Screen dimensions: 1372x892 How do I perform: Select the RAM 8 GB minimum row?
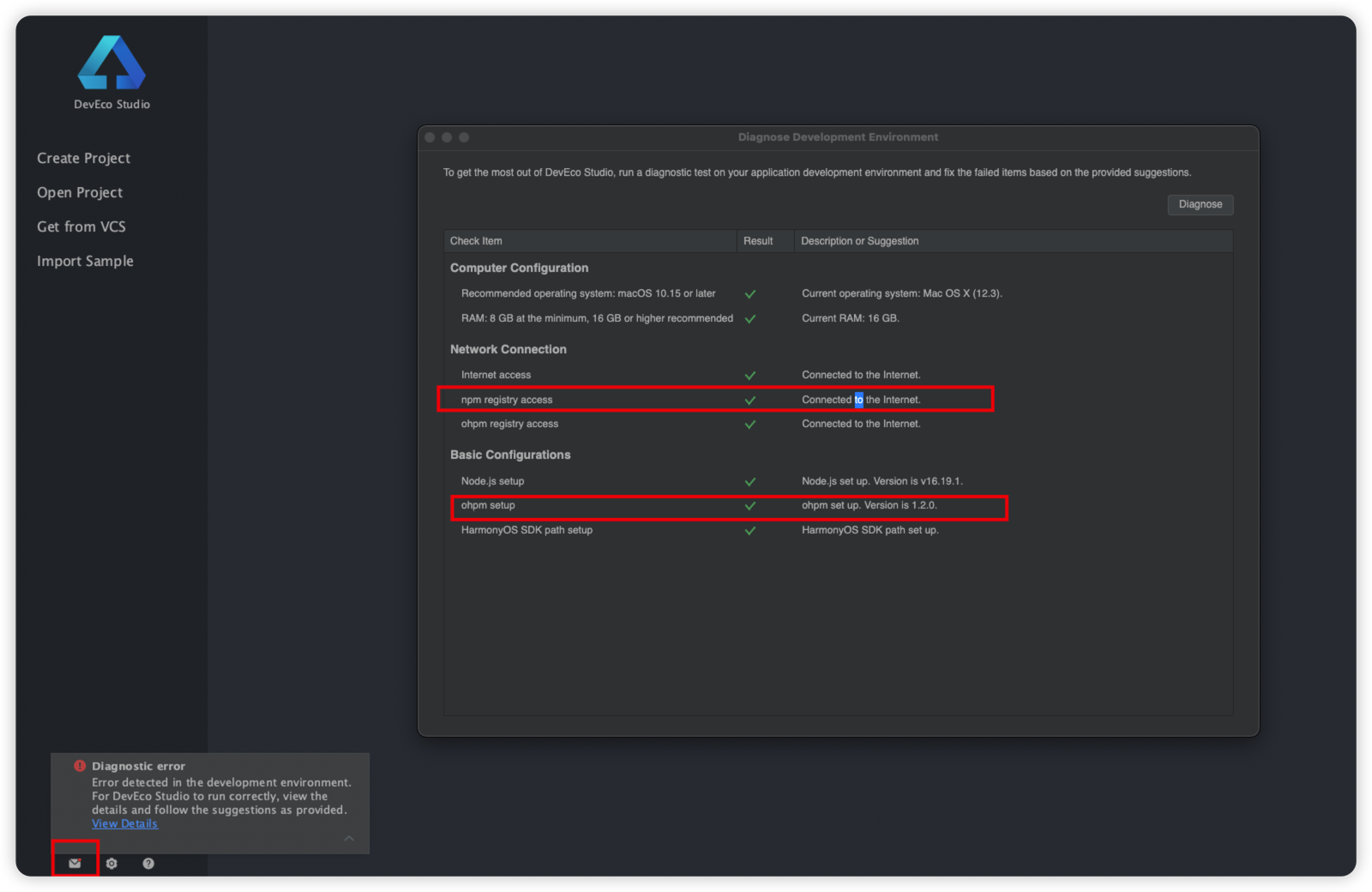click(839, 318)
